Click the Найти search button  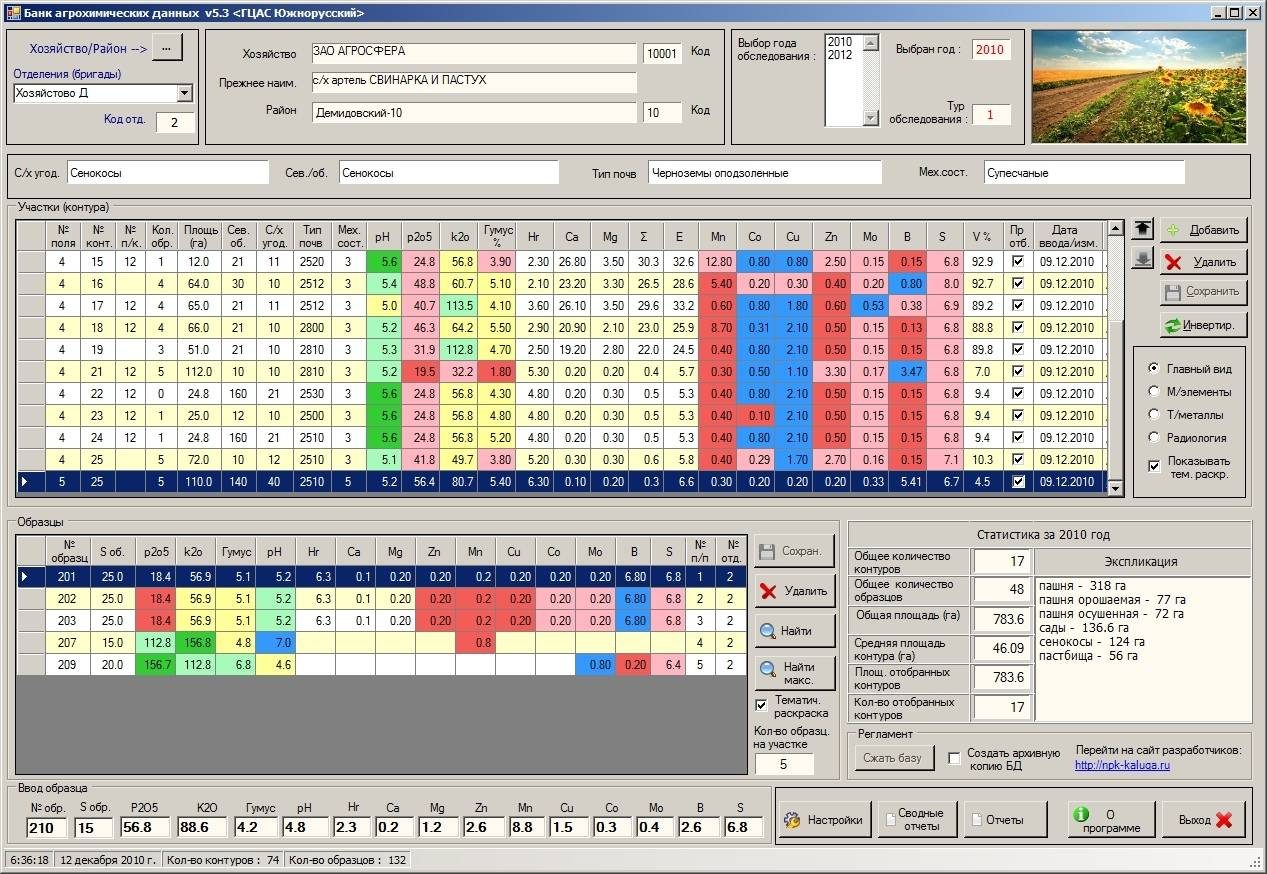click(794, 631)
